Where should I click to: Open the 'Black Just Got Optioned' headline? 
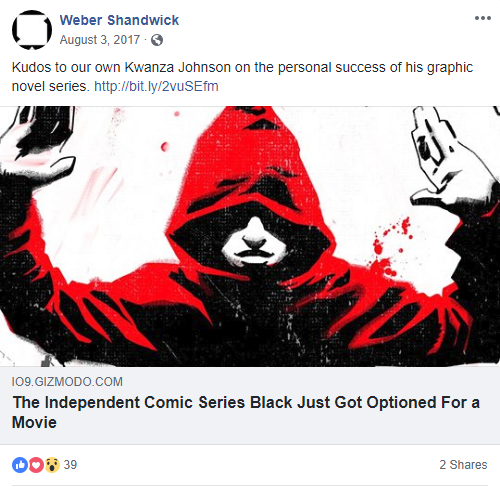pos(246,412)
